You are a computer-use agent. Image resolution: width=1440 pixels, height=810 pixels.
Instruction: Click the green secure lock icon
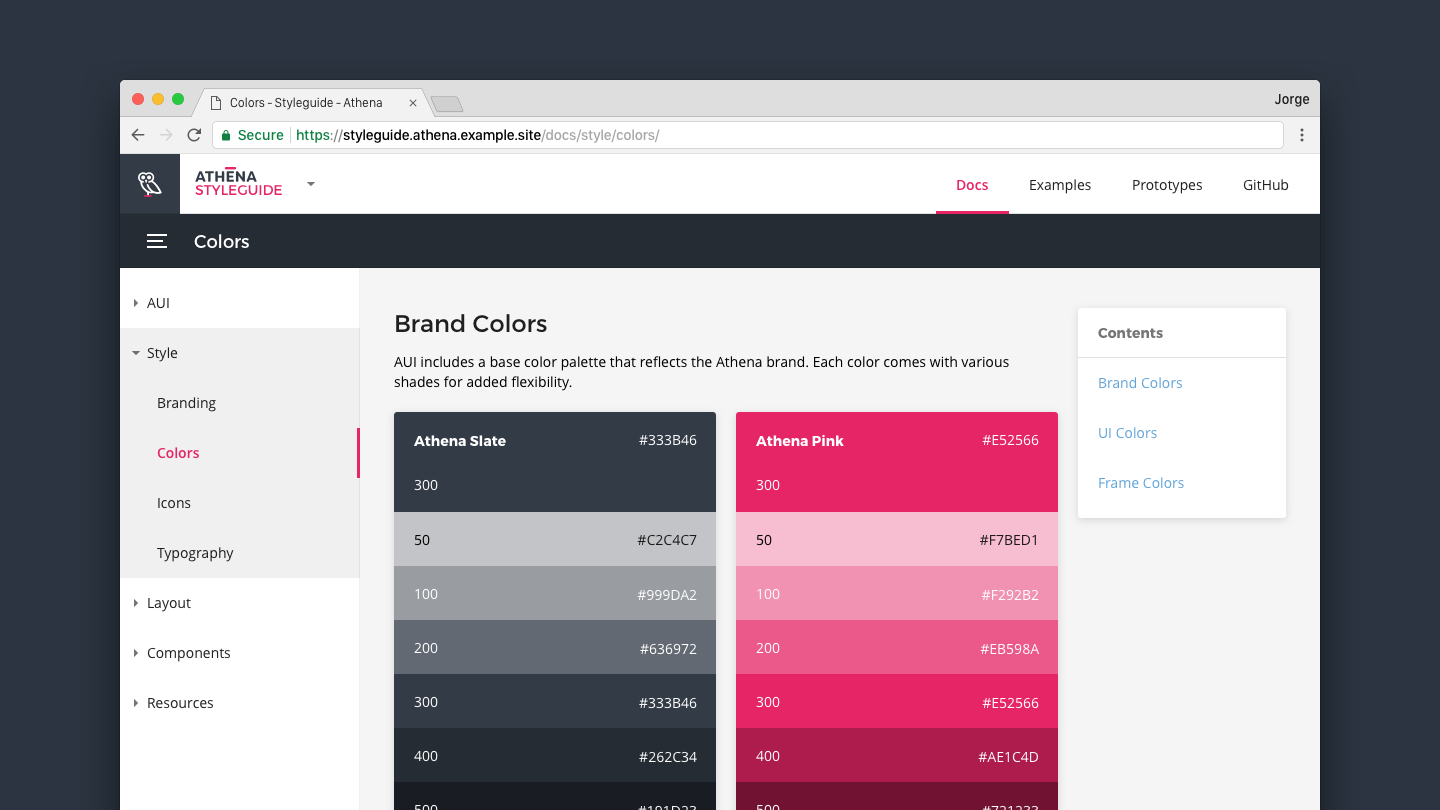point(226,135)
